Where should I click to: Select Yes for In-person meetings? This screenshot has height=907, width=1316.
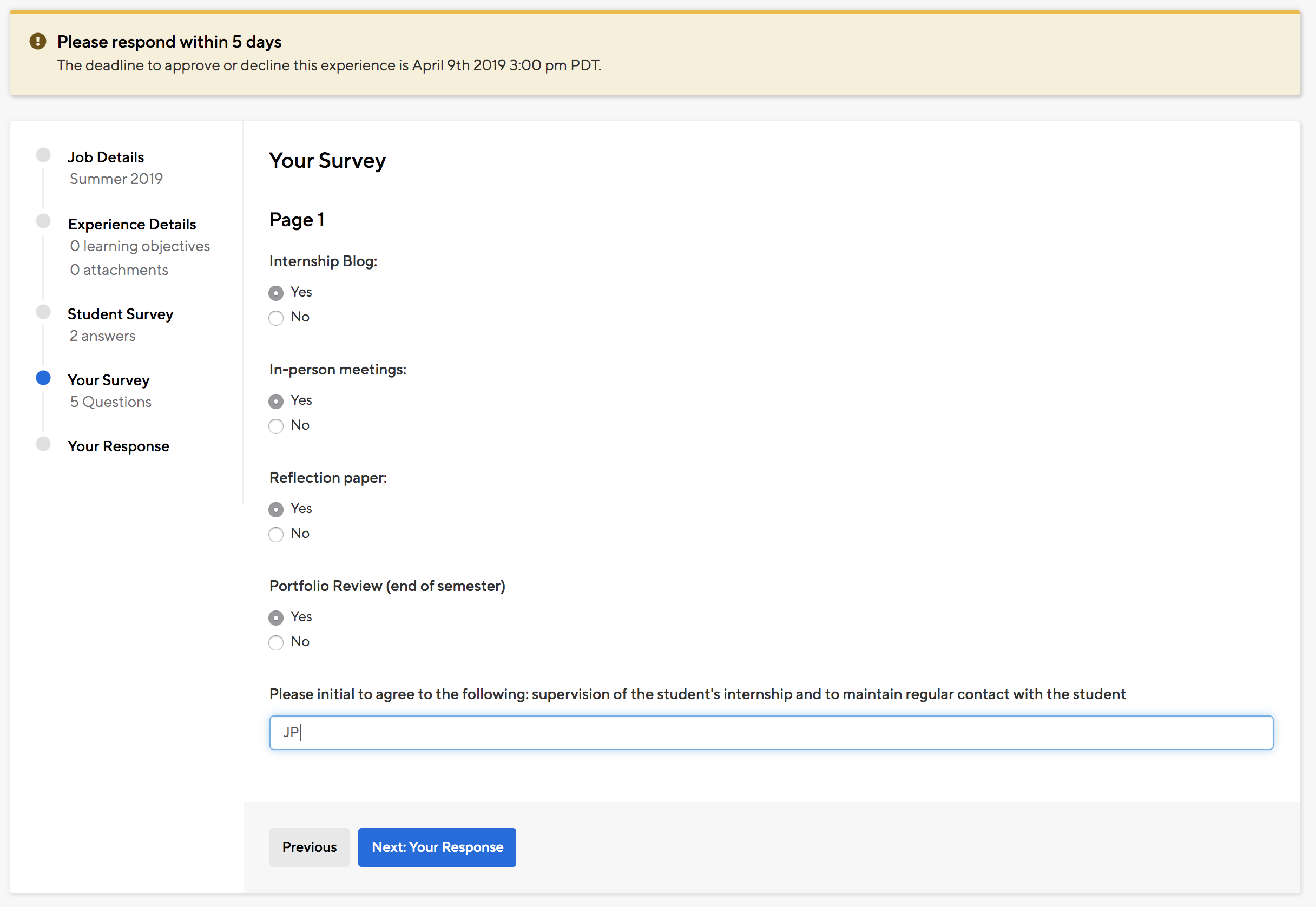275,401
